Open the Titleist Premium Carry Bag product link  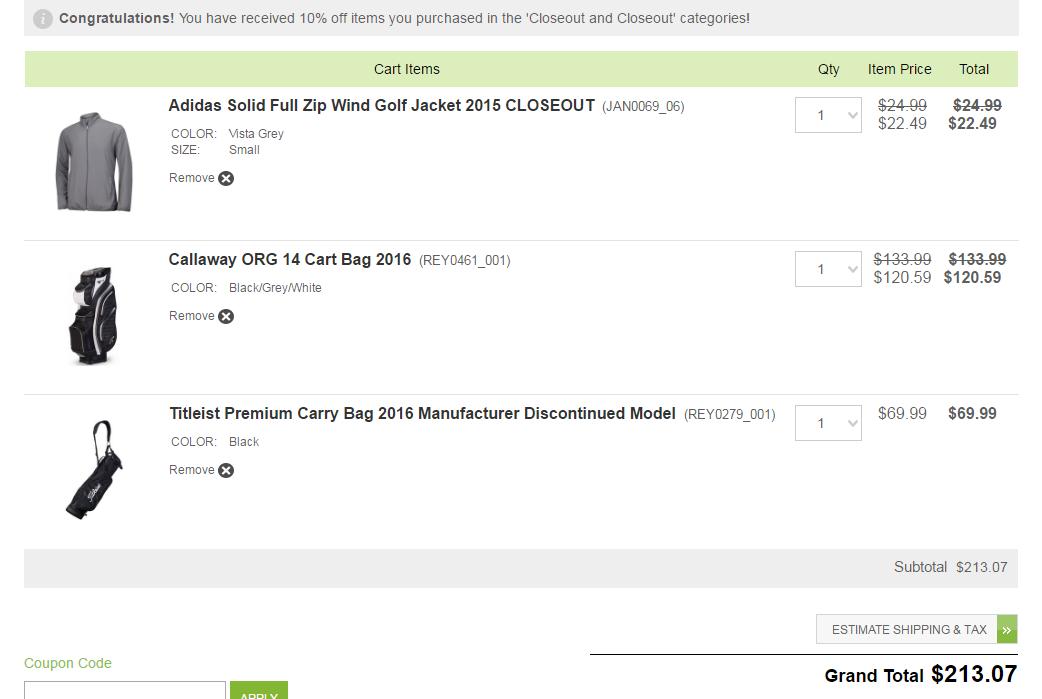coord(422,413)
